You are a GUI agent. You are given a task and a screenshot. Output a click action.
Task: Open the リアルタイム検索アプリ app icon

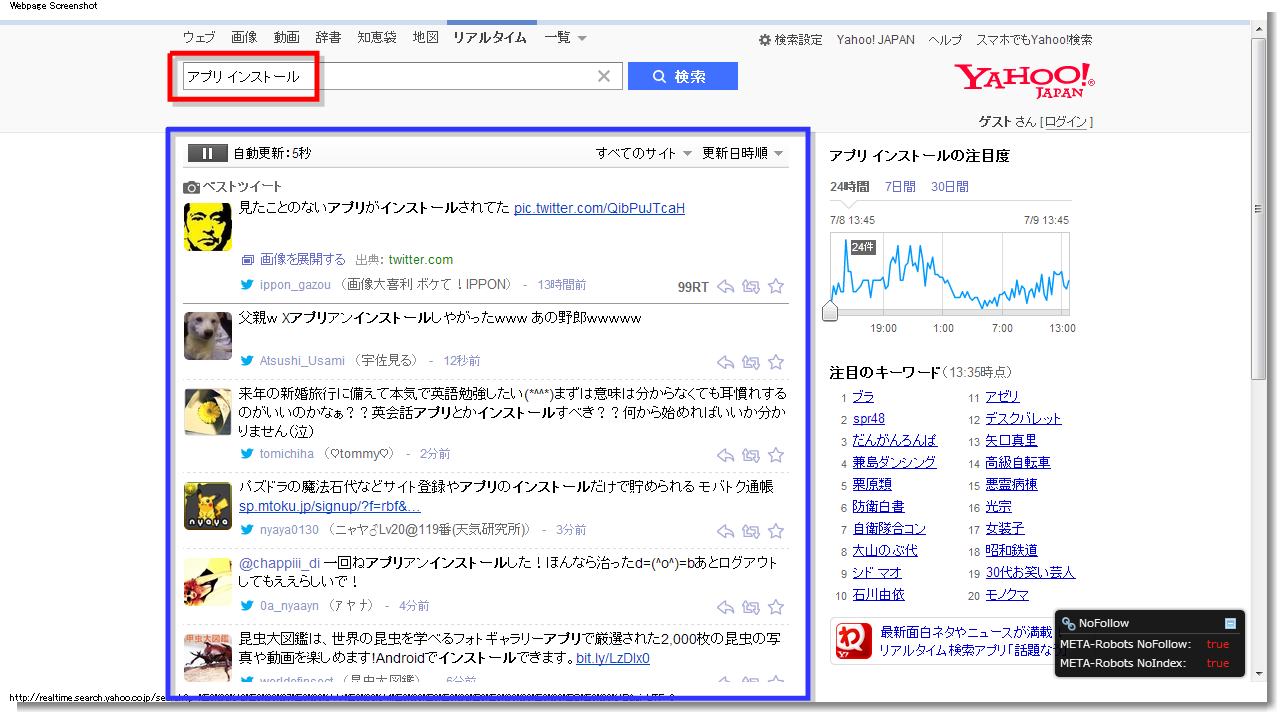853,641
